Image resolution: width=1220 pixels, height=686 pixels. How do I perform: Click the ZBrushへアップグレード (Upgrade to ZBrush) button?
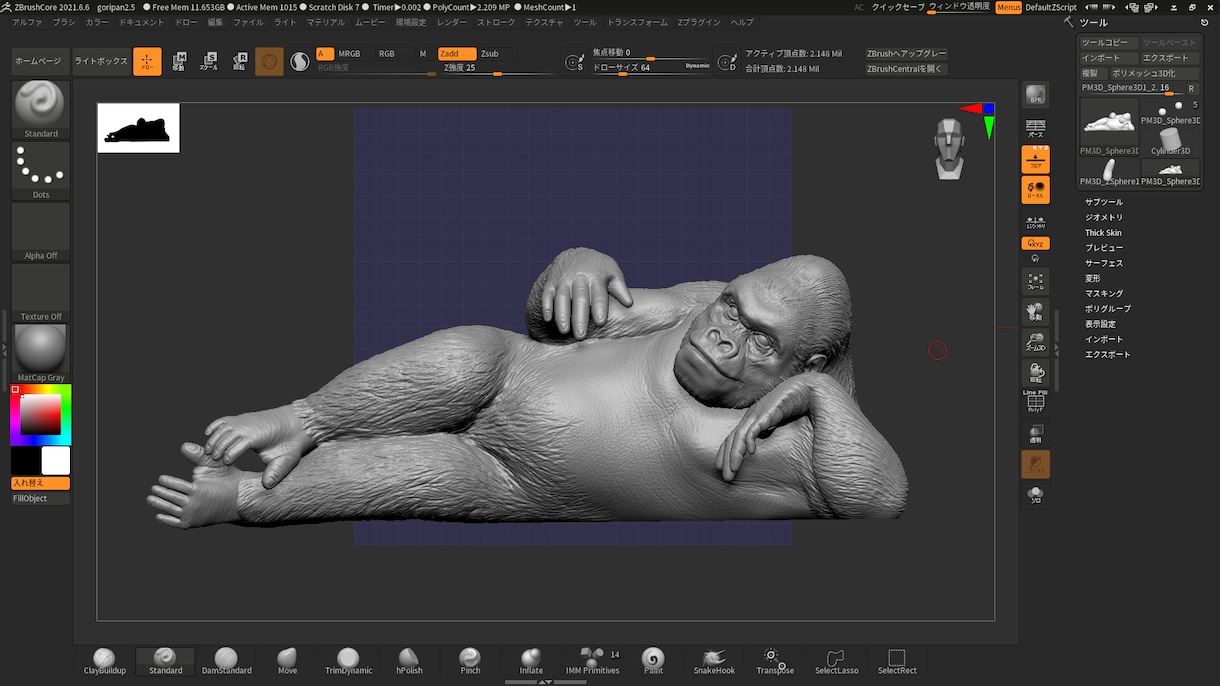(906, 54)
